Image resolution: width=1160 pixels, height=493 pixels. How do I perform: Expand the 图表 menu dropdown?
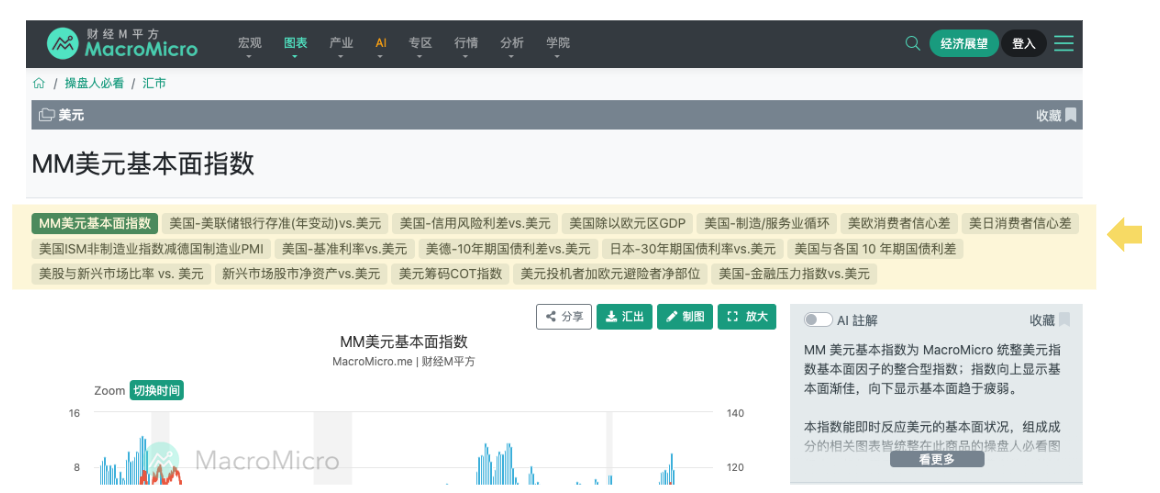295,47
